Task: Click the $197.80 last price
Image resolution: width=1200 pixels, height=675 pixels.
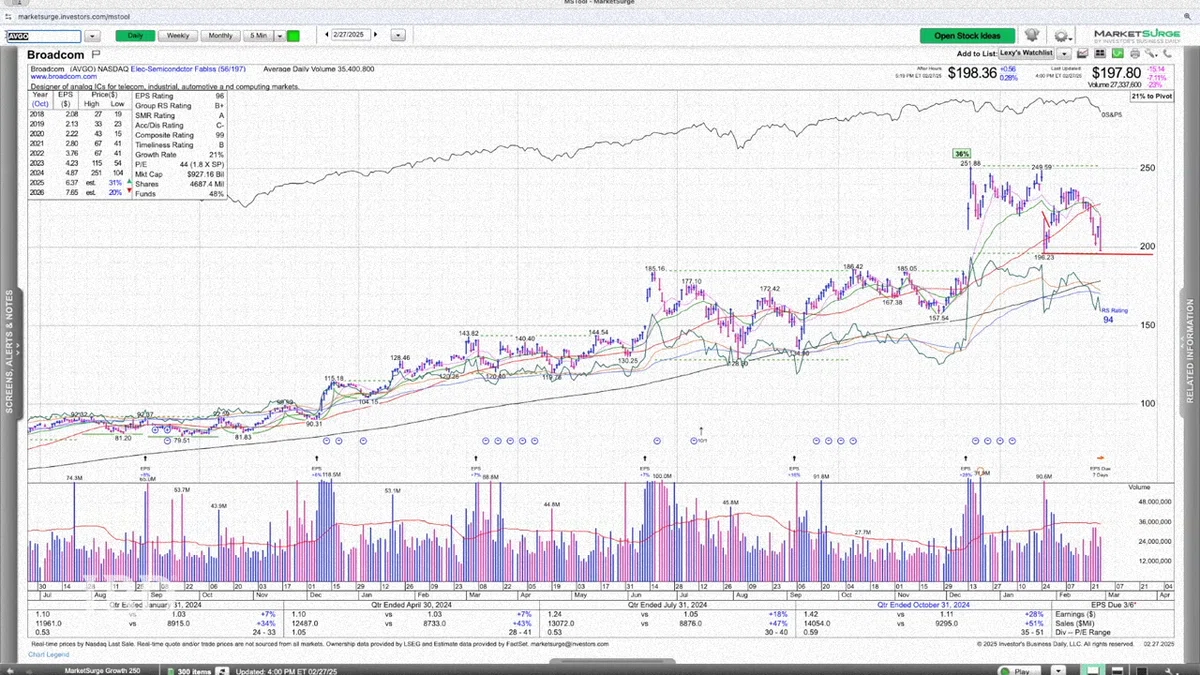Action: [1116, 73]
